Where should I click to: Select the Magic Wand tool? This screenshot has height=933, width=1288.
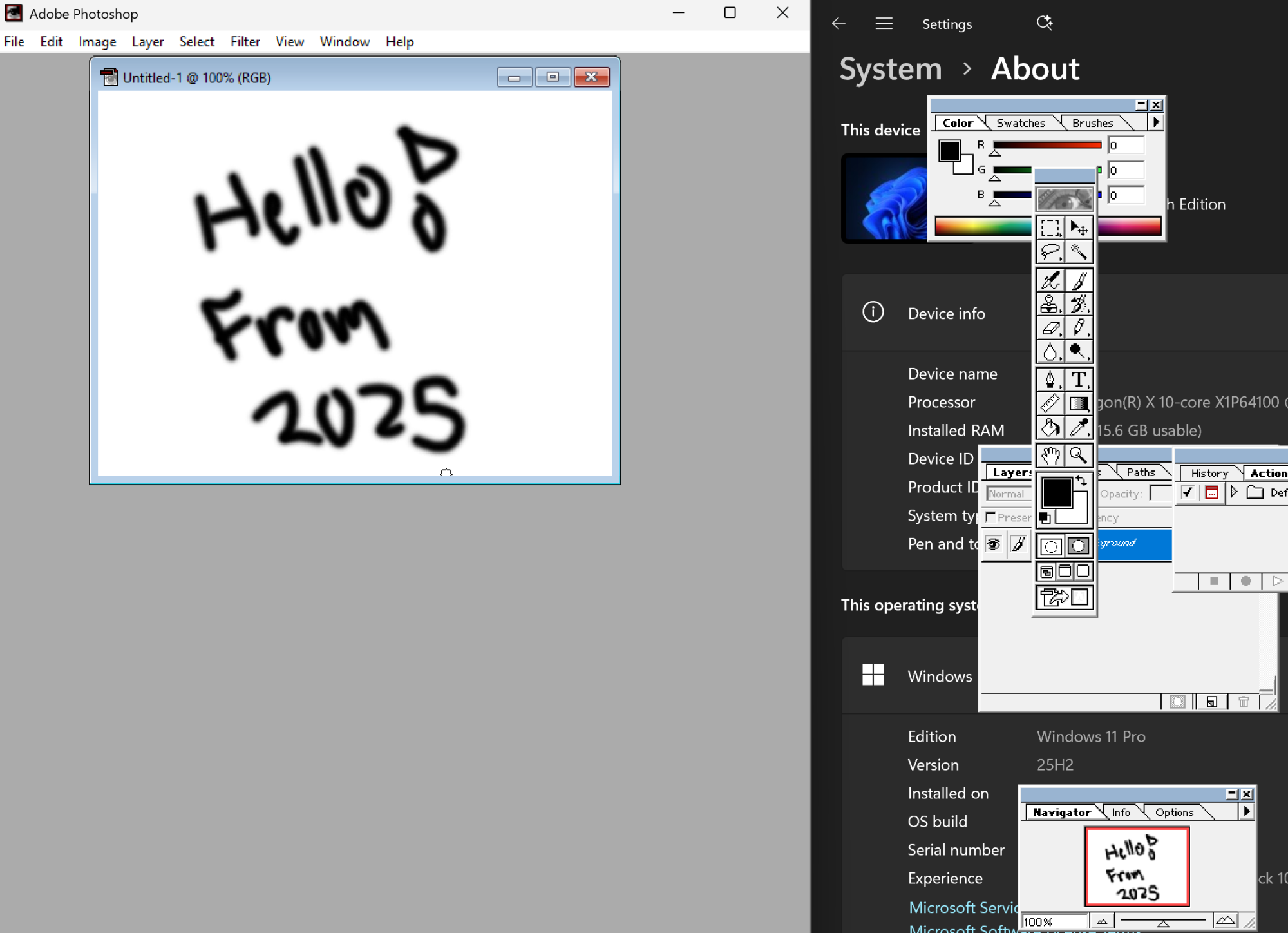pos(1079,252)
